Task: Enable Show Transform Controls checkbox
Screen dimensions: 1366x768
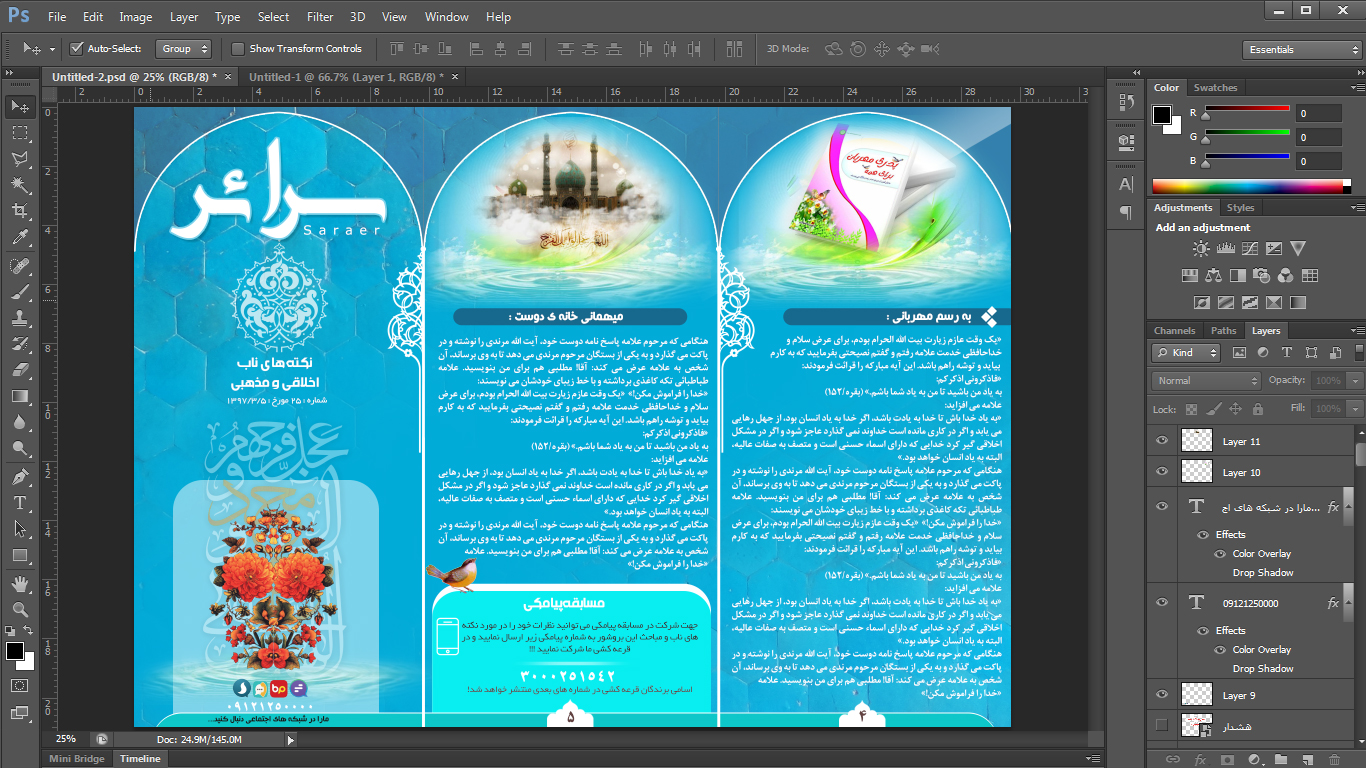Action: [x=238, y=49]
